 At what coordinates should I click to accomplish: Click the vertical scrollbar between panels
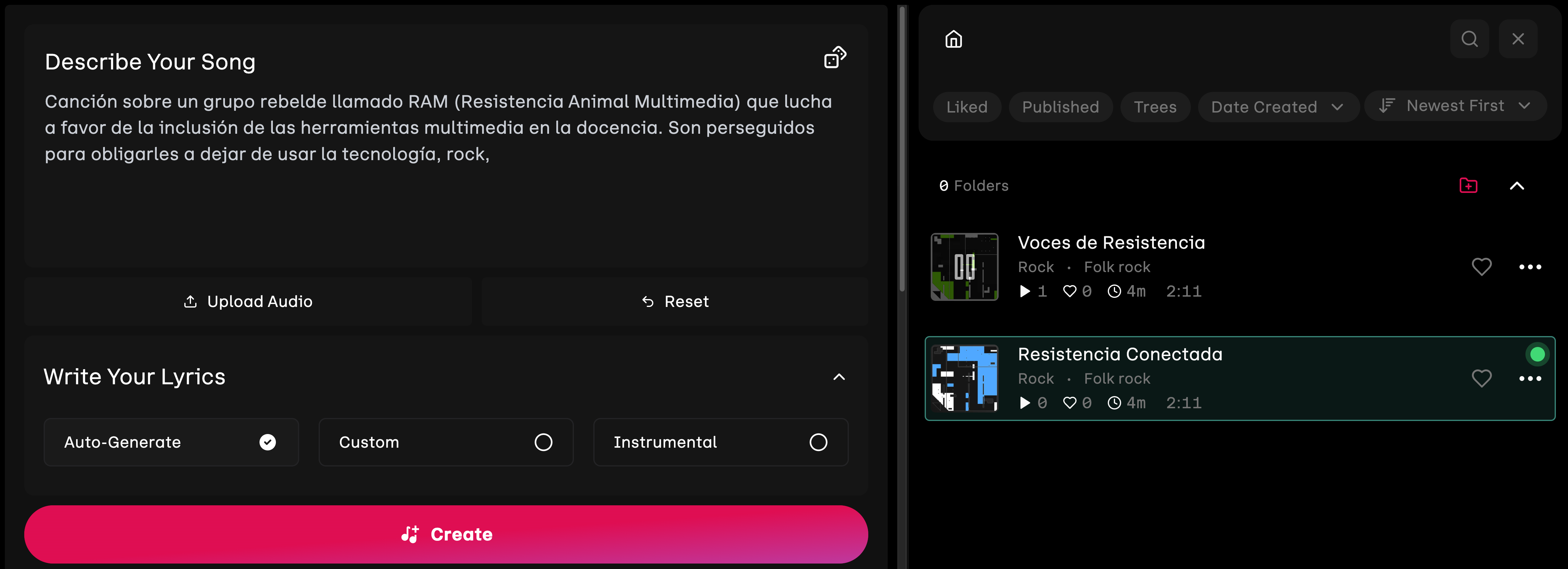click(x=902, y=149)
